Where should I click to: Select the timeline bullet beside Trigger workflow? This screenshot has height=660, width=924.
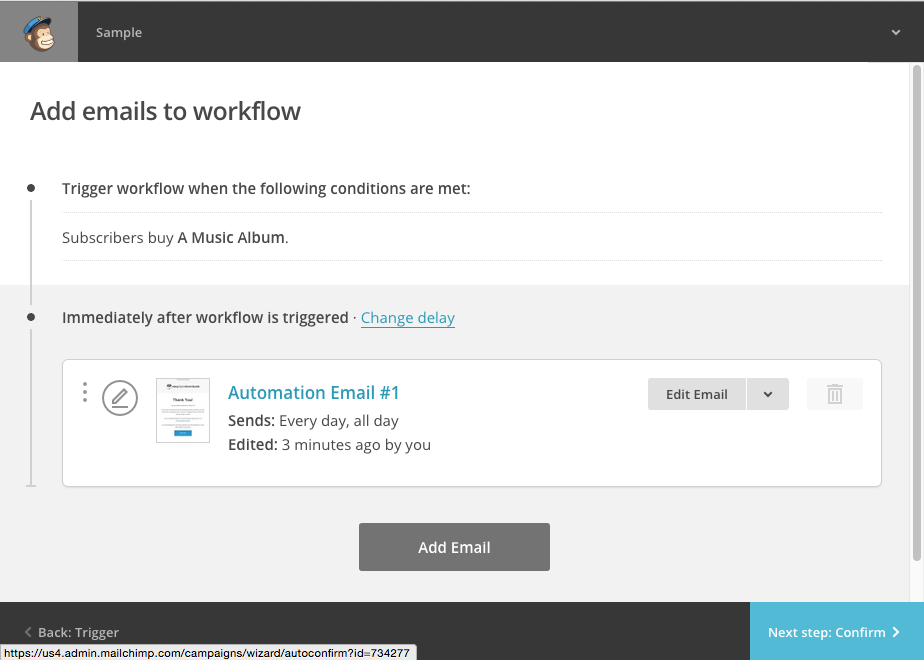[x=31, y=188]
